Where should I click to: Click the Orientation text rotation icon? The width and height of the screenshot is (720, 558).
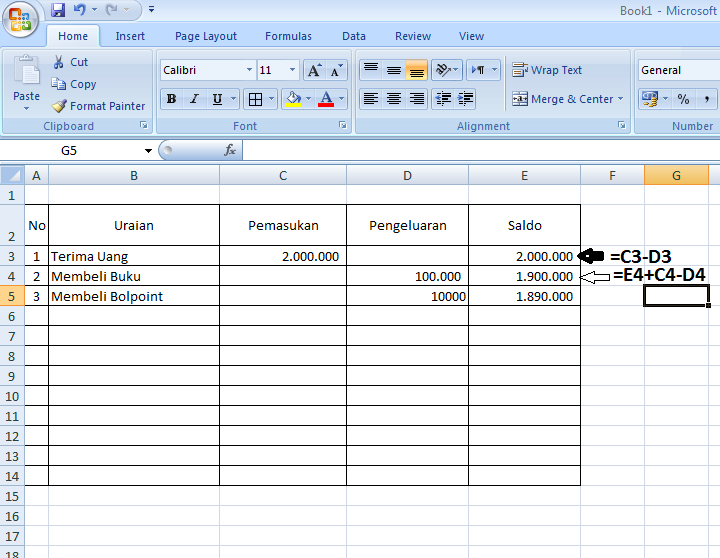click(443, 70)
